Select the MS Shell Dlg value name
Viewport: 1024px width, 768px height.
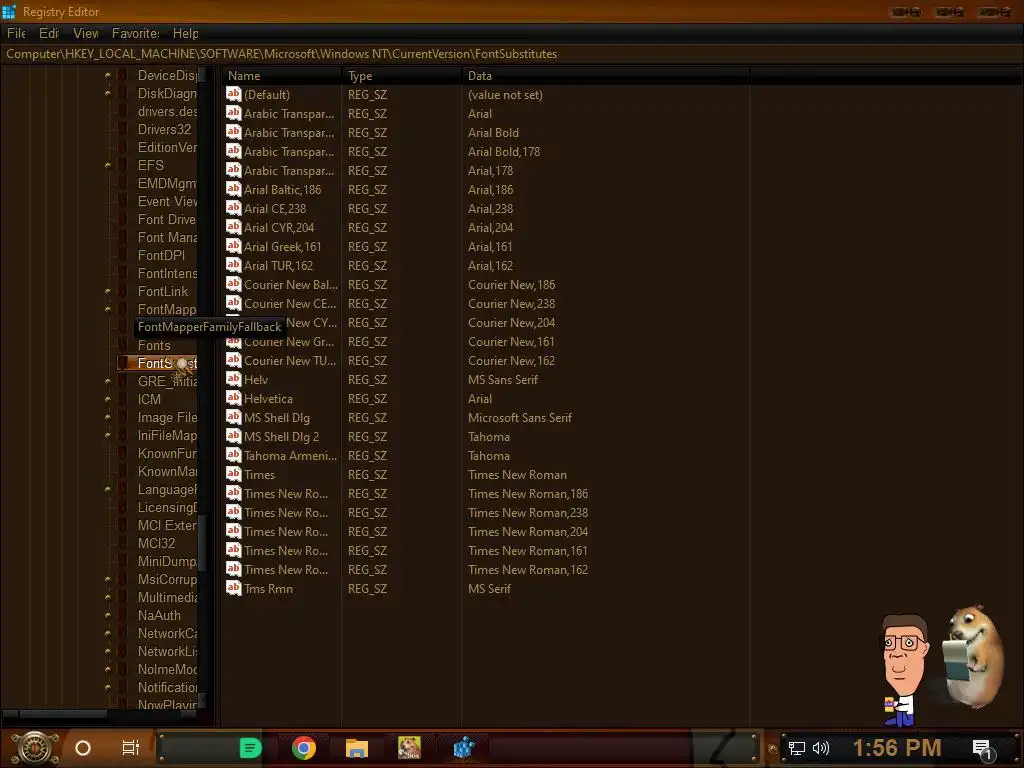coord(277,417)
